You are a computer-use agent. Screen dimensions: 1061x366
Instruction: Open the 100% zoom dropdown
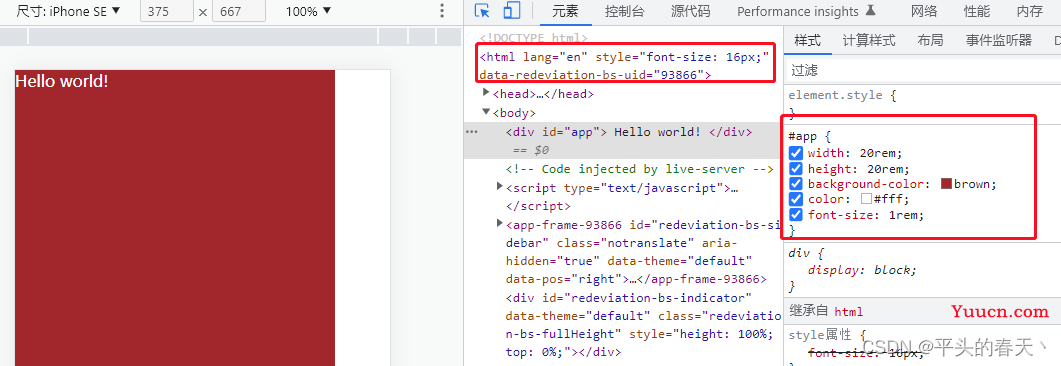point(309,12)
